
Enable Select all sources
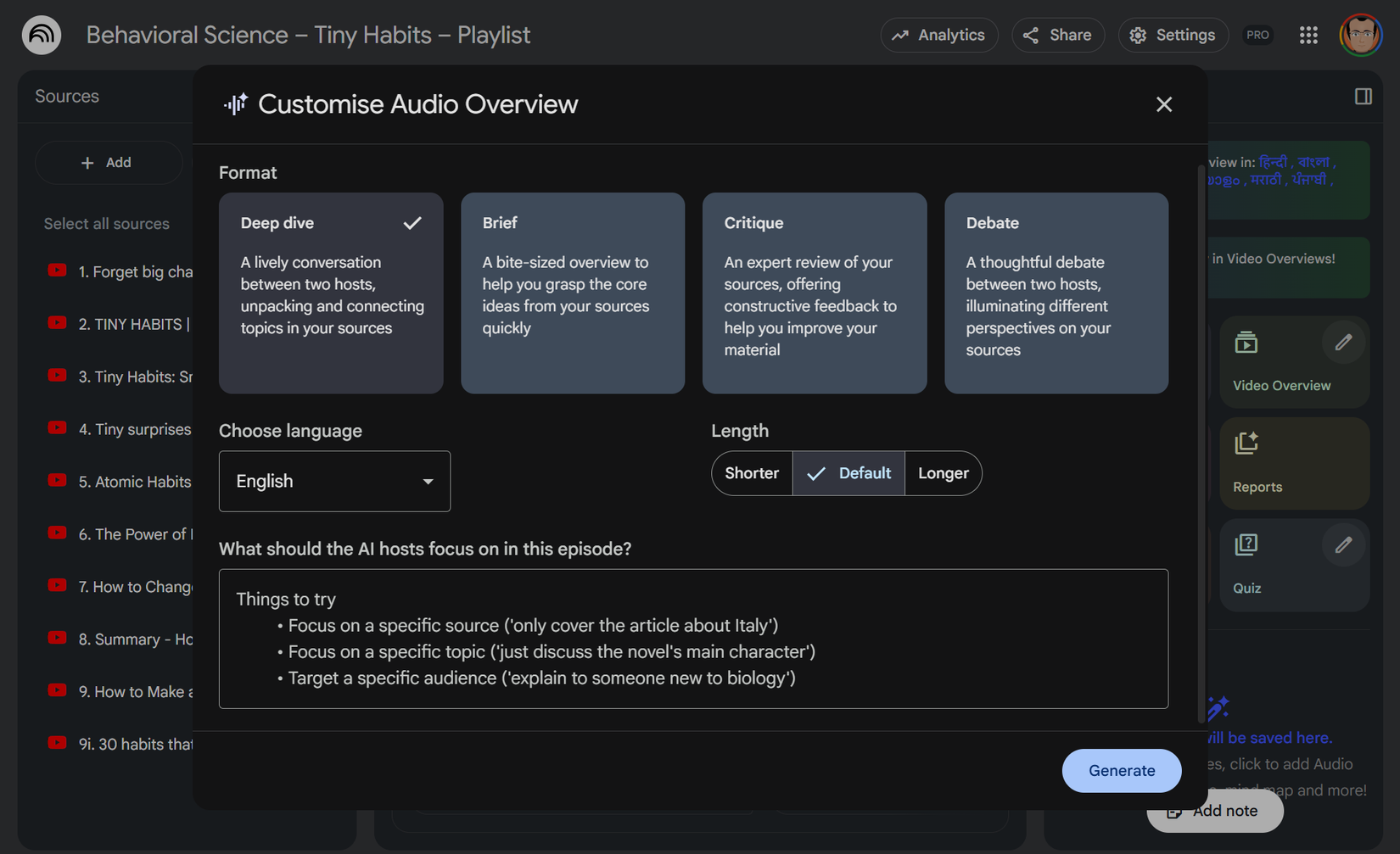tap(107, 223)
